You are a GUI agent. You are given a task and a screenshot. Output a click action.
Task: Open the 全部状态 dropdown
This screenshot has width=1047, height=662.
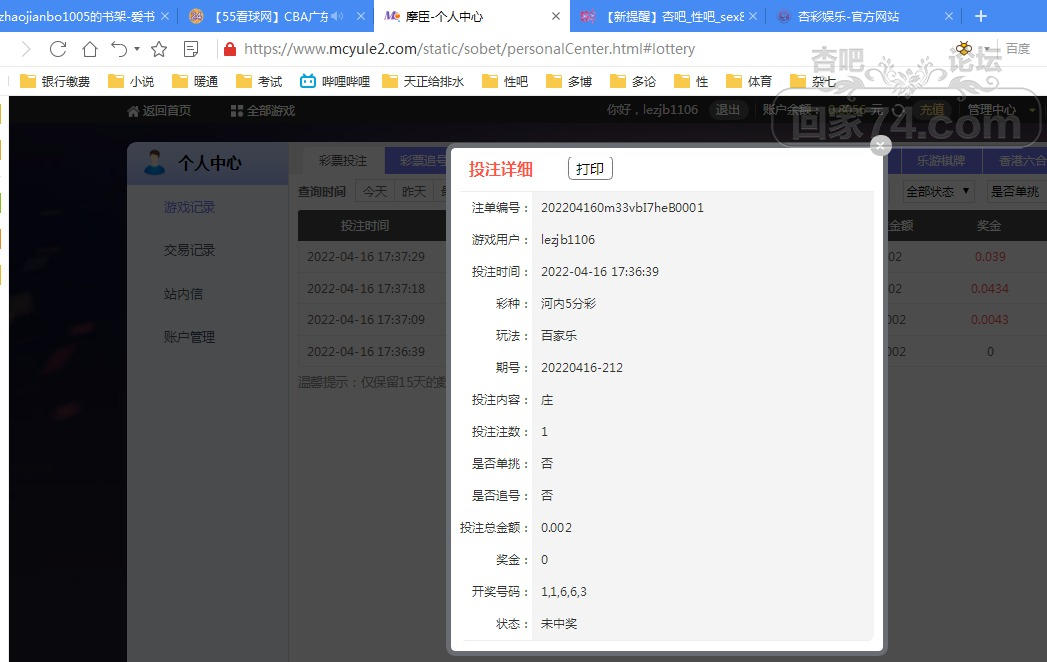937,192
